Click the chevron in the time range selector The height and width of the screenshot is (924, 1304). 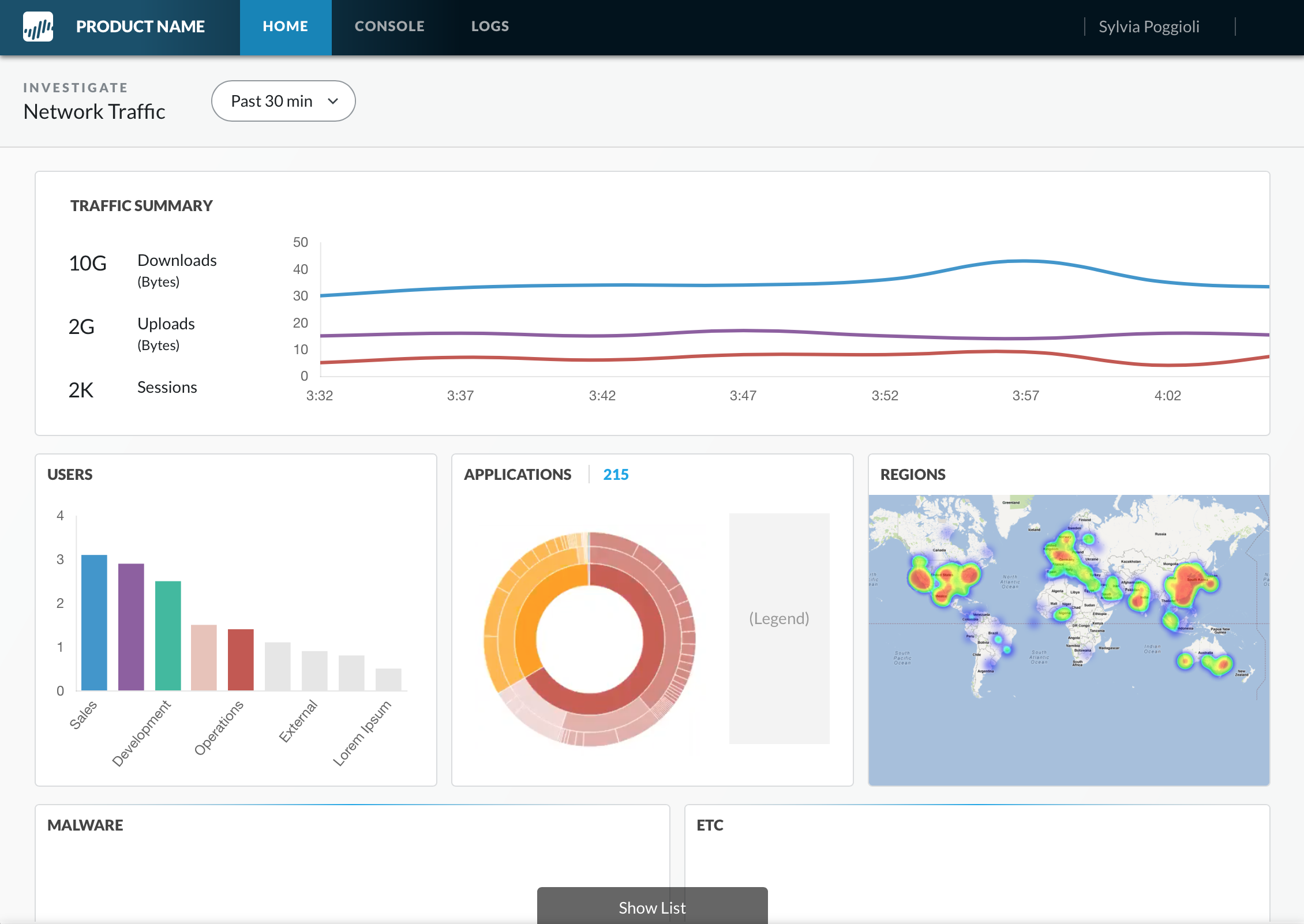click(x=333, y=102)
